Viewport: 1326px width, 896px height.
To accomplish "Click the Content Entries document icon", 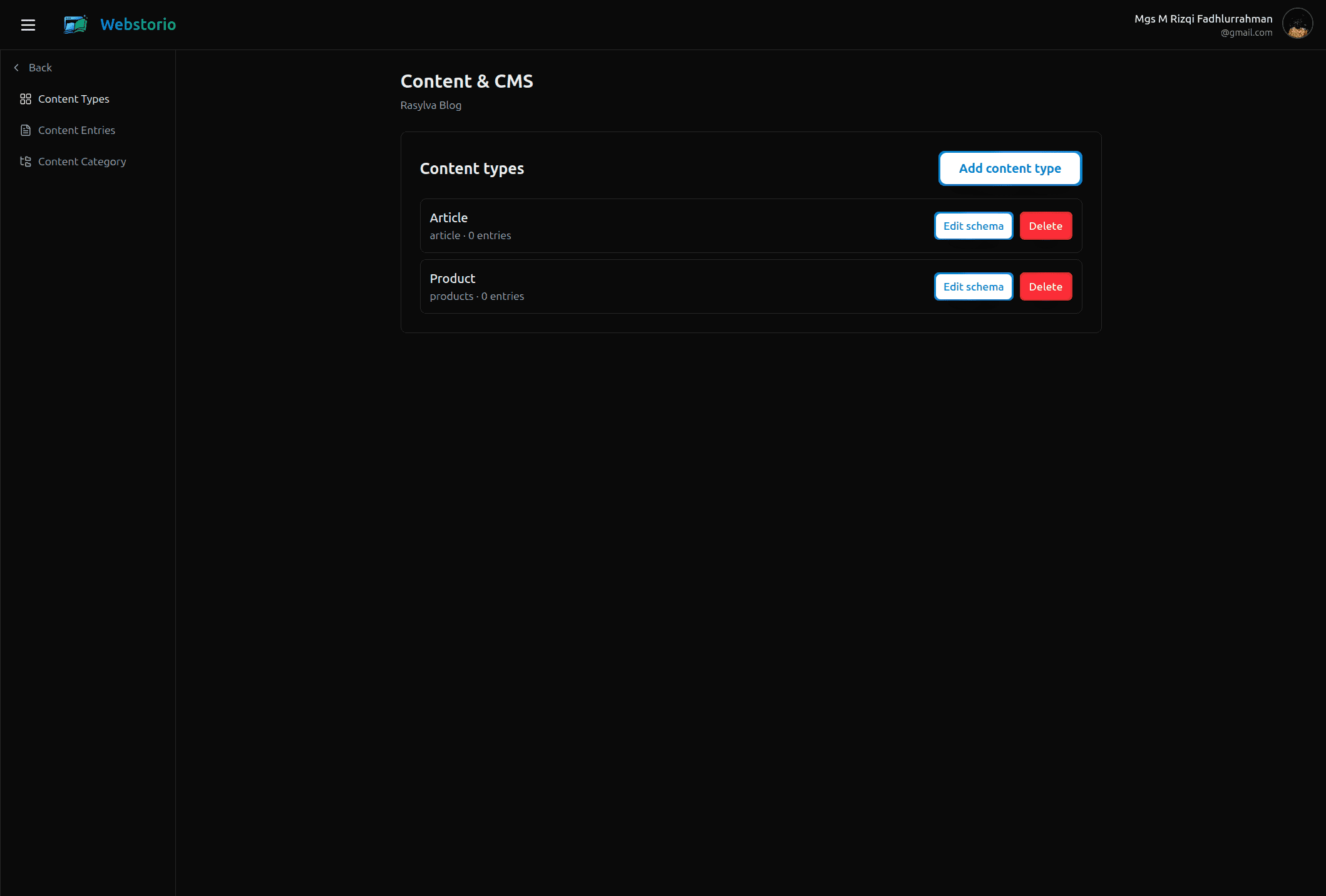I will tap(26, 130).
